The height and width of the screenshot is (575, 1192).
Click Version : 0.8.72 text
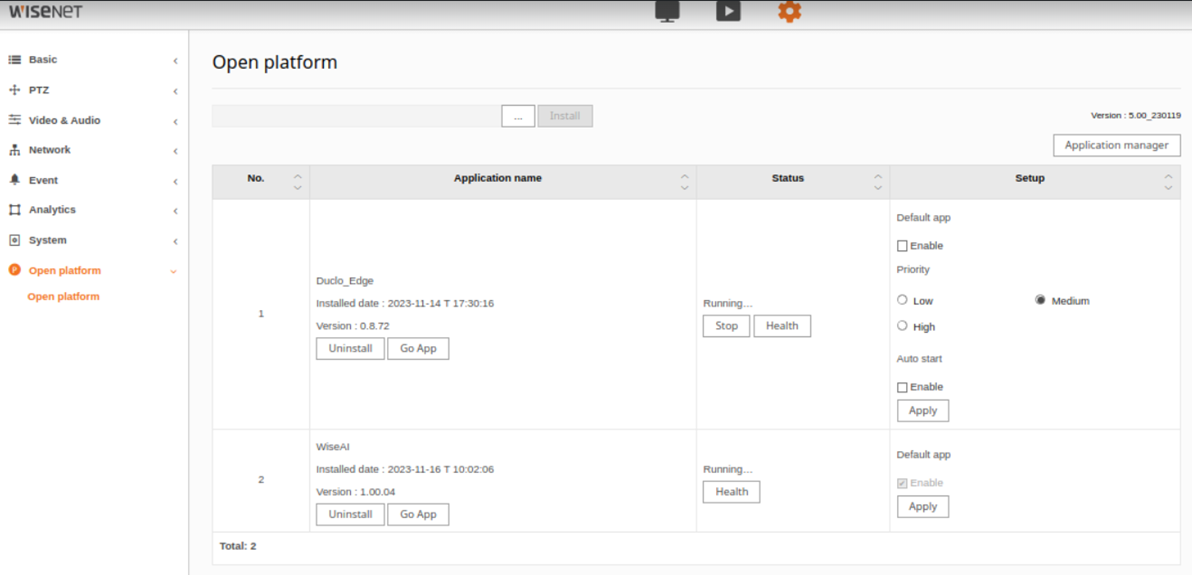click(353, 326)
